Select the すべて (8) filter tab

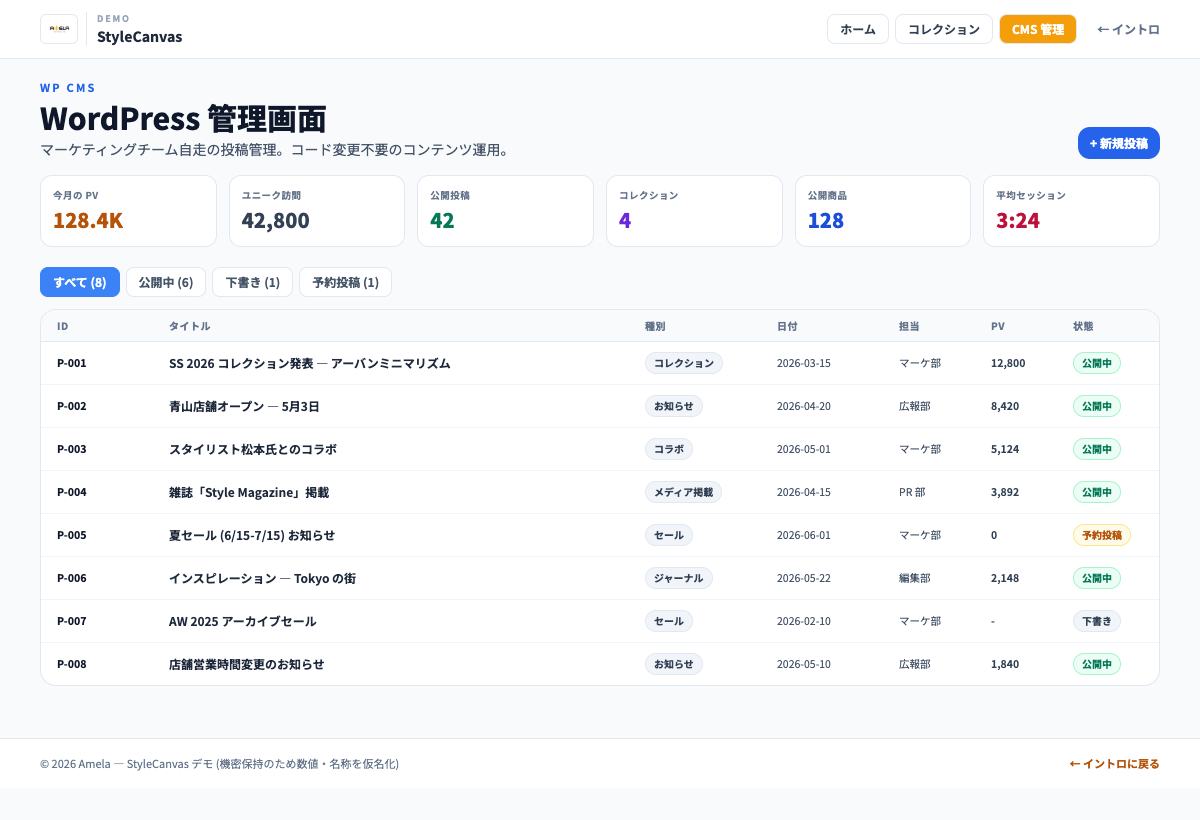pyautogui.click(x=80, y=282)
